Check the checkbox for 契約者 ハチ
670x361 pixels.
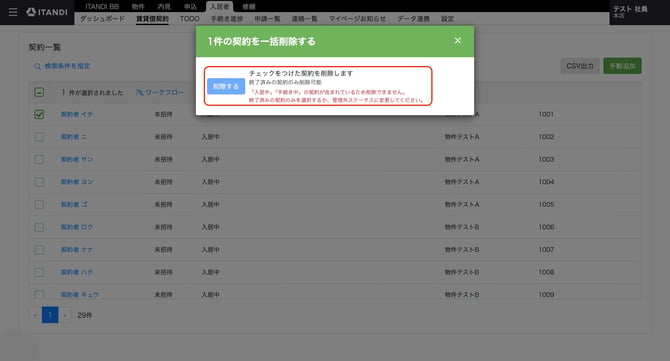tap(39, 272)
